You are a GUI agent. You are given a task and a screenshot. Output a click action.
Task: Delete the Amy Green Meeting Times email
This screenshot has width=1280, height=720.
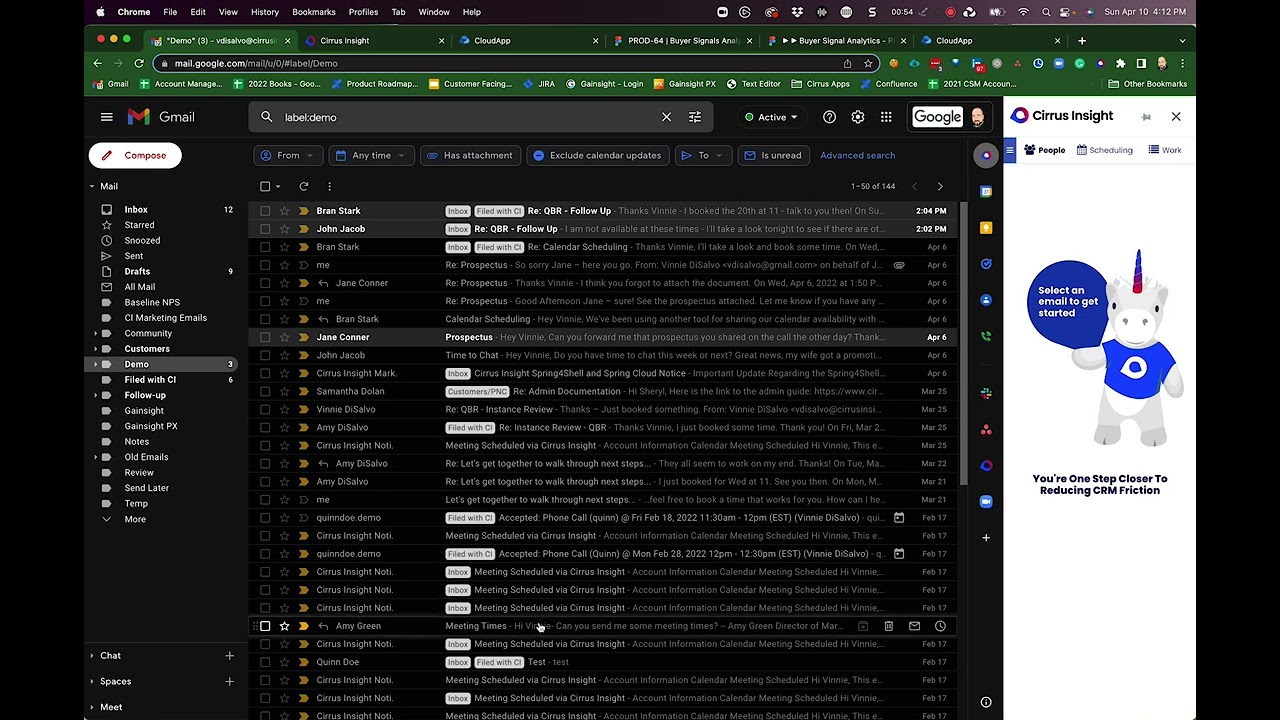tap(888, 626)
